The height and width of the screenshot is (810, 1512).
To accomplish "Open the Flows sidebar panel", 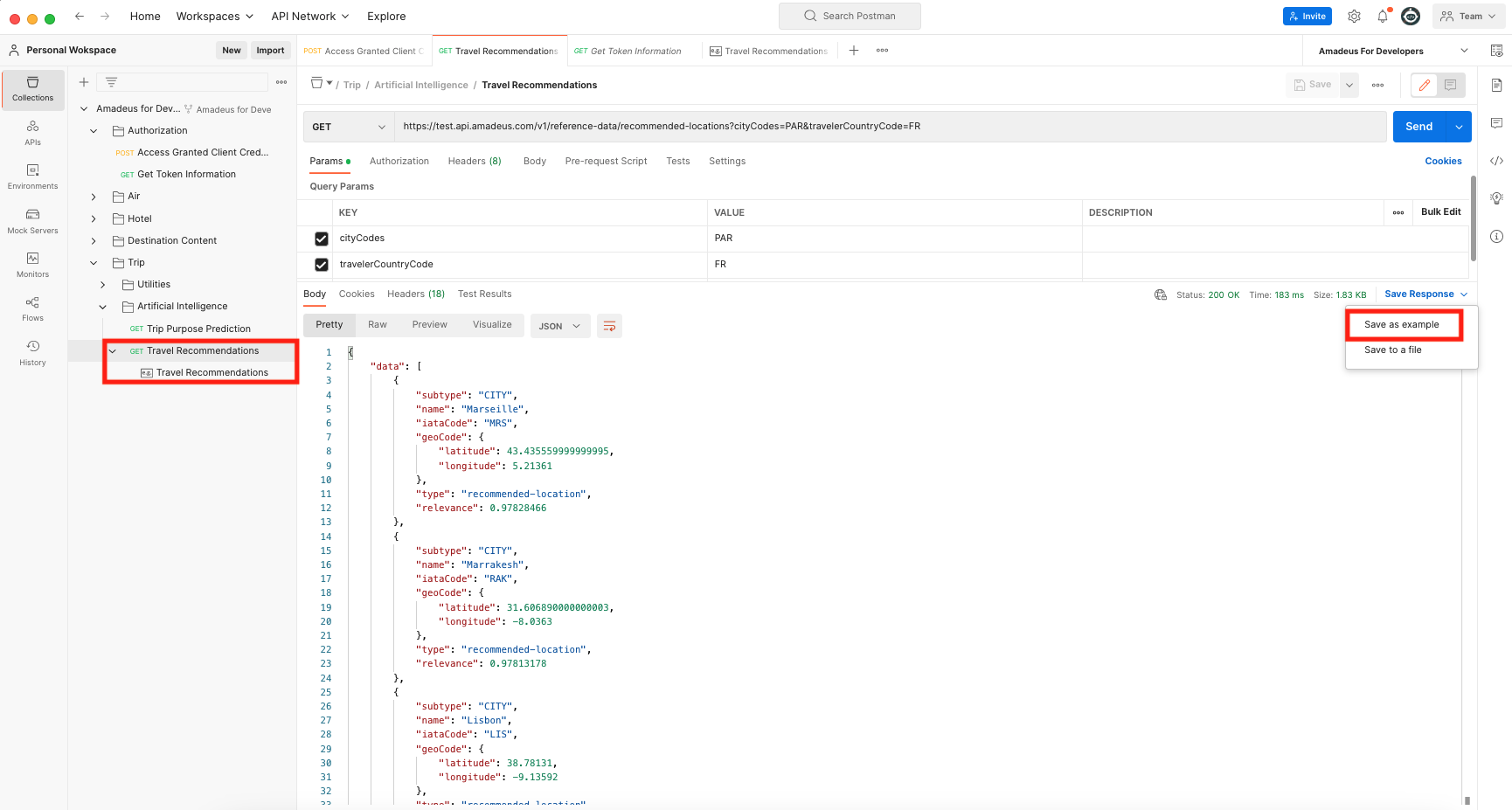I will pyautogui.click(x=33, y=308).
